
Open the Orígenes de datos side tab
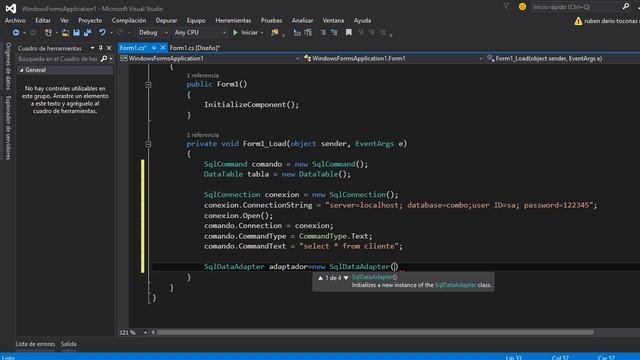[8, 66]
